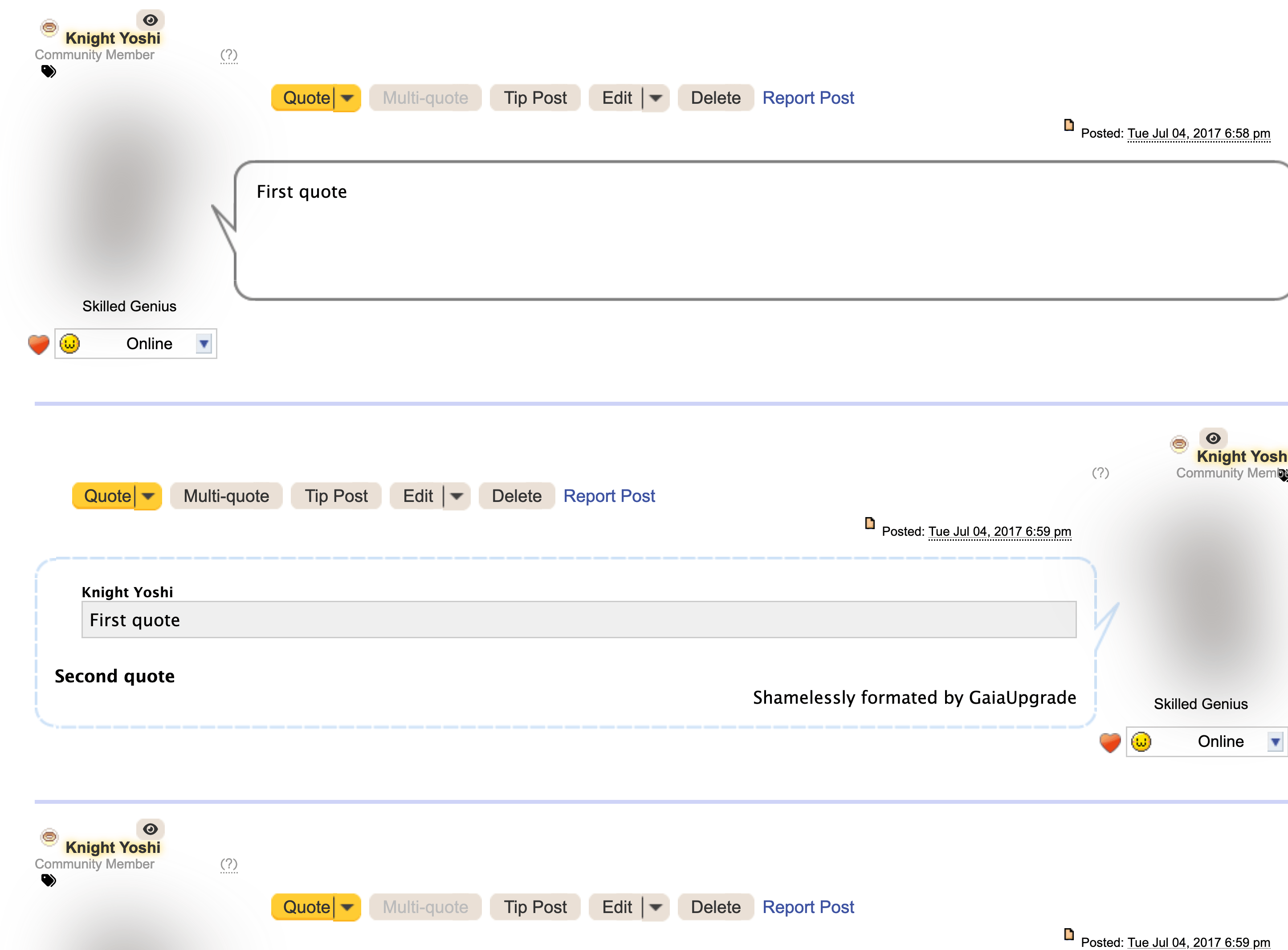The image size is (1288, 950).
Task: Click Report Post link in first post
Action: pyautogui.click(x=808, y=98)
